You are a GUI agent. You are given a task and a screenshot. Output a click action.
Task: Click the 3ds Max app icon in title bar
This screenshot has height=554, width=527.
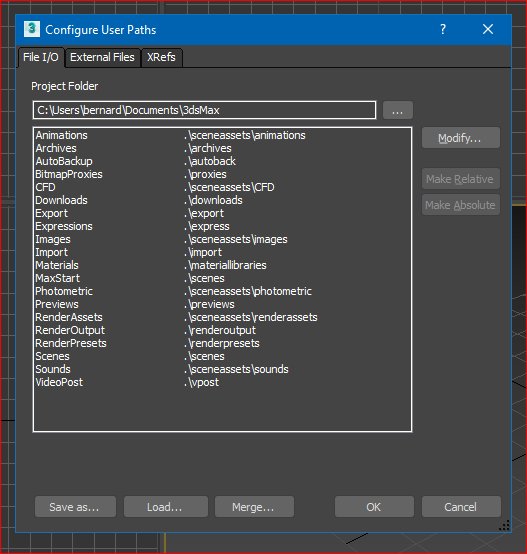coord(32,29)
